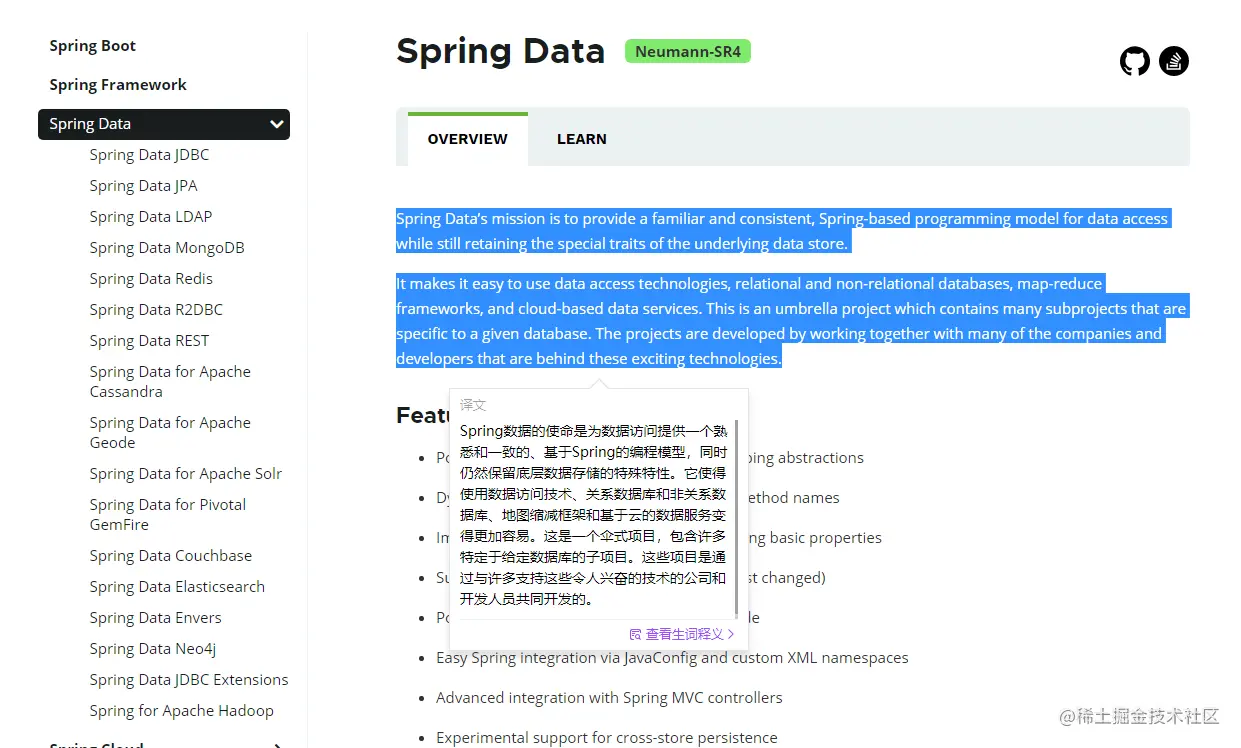Click 'Advanced integration with Spring MVC controllers'
This screenshot has height=748, width=1241.
609,698
